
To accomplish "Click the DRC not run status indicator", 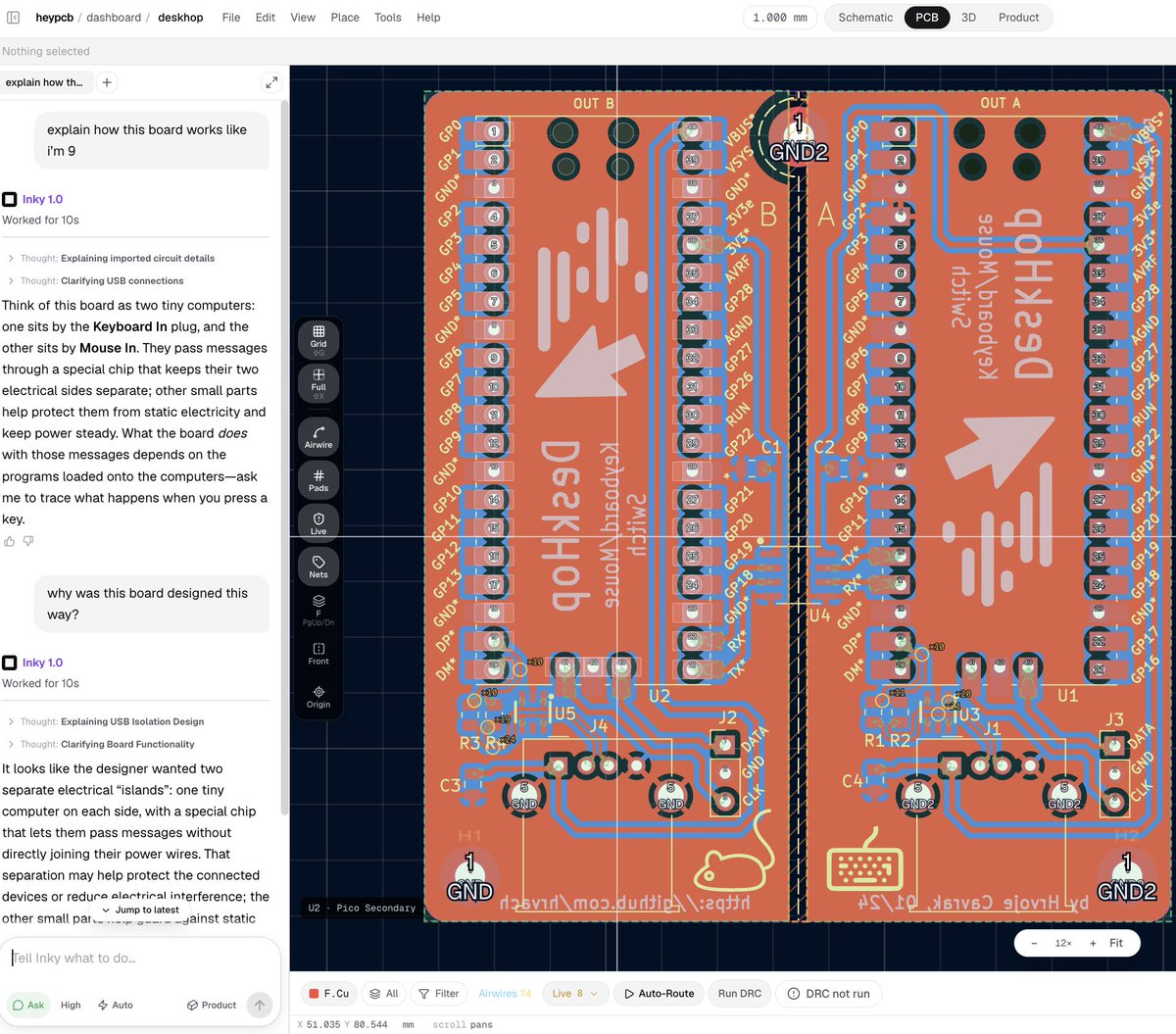I will pyautogui.click(x=828, y=994).
